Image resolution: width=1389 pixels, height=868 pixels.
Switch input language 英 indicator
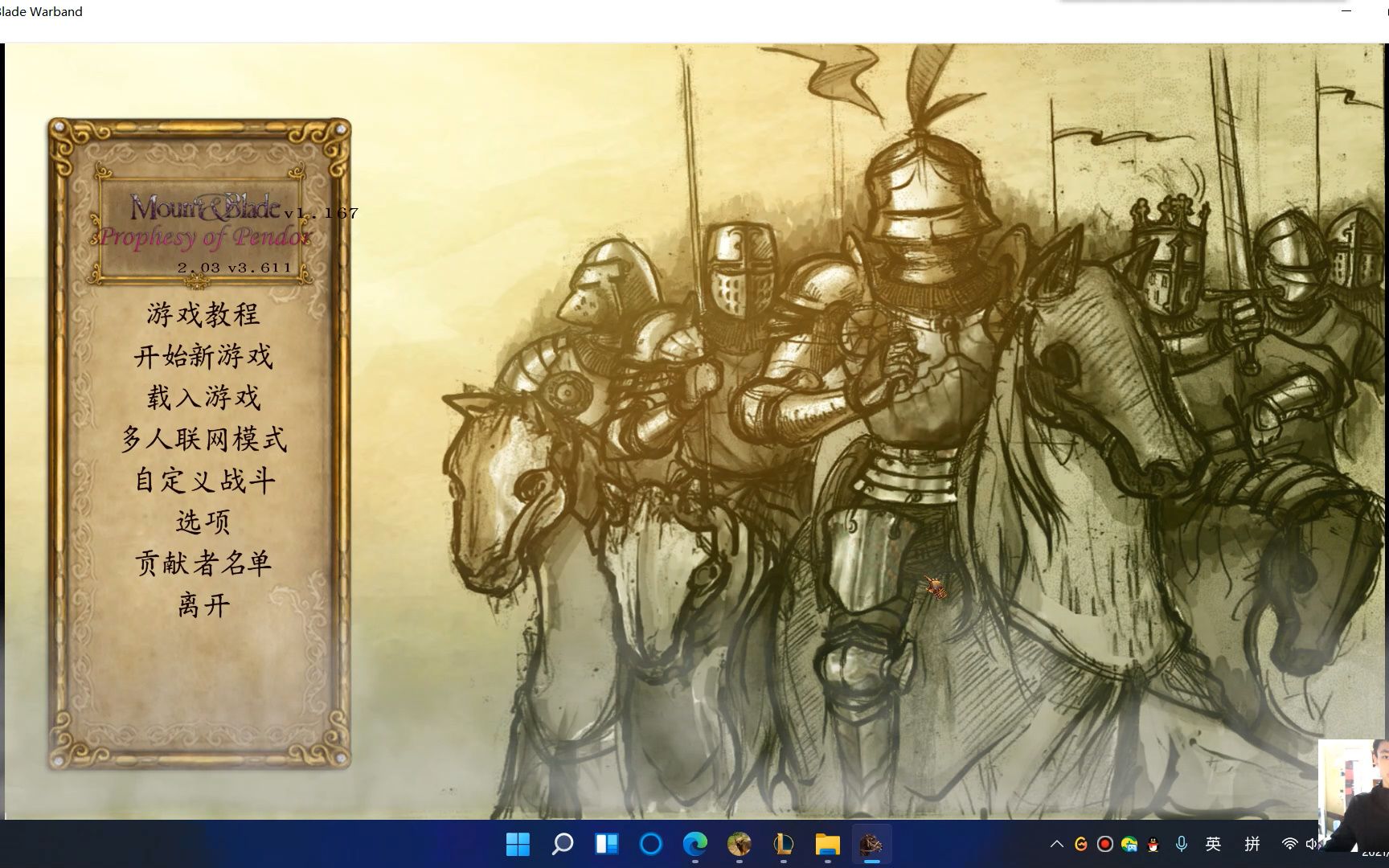click(1214, 844)
